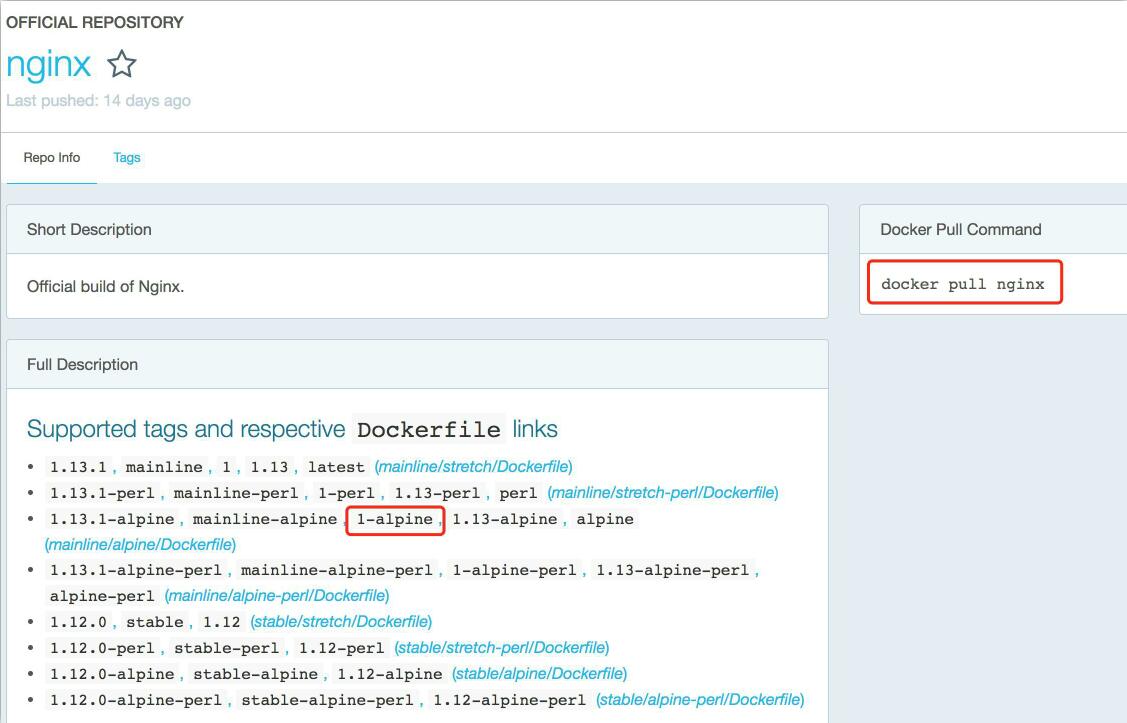The height and width of the screenshot is (723, 1127).
Task: Open stable/alpine-perl/Dockerfile link
Action: (700, 699)
